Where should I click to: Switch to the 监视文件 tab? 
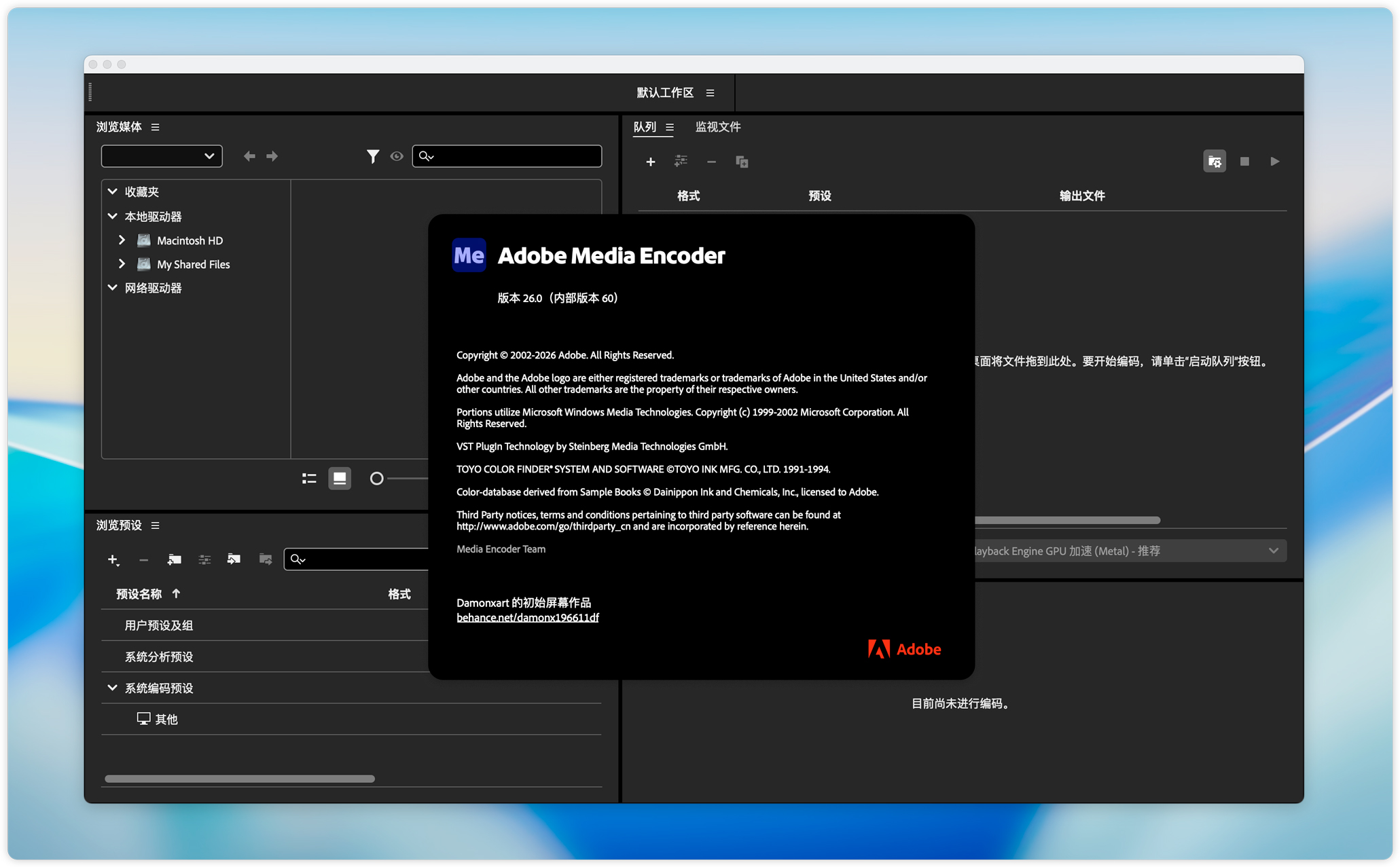click(x=717, y=127)
